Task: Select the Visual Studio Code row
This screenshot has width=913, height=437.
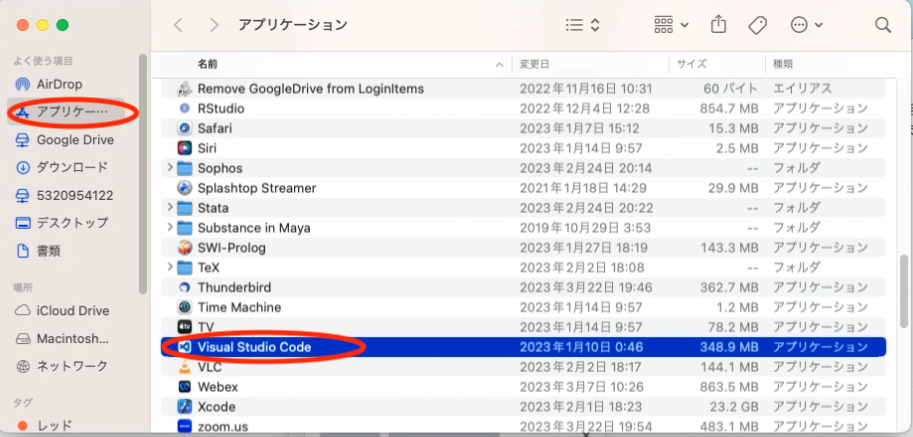Action: click(x=254, y=347)
